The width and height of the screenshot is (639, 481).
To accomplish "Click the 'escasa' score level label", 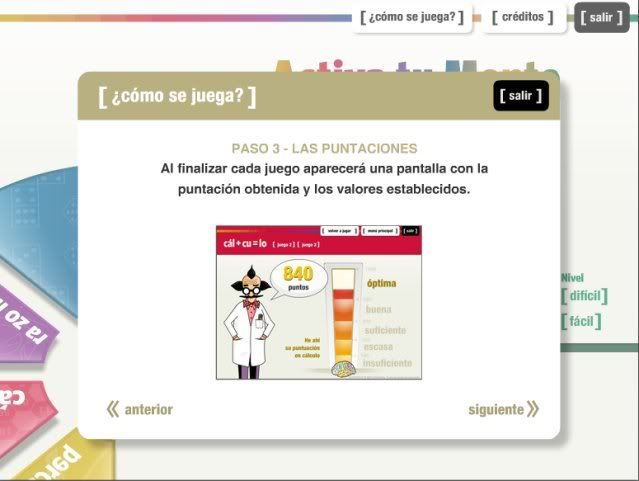I will 378,347.
